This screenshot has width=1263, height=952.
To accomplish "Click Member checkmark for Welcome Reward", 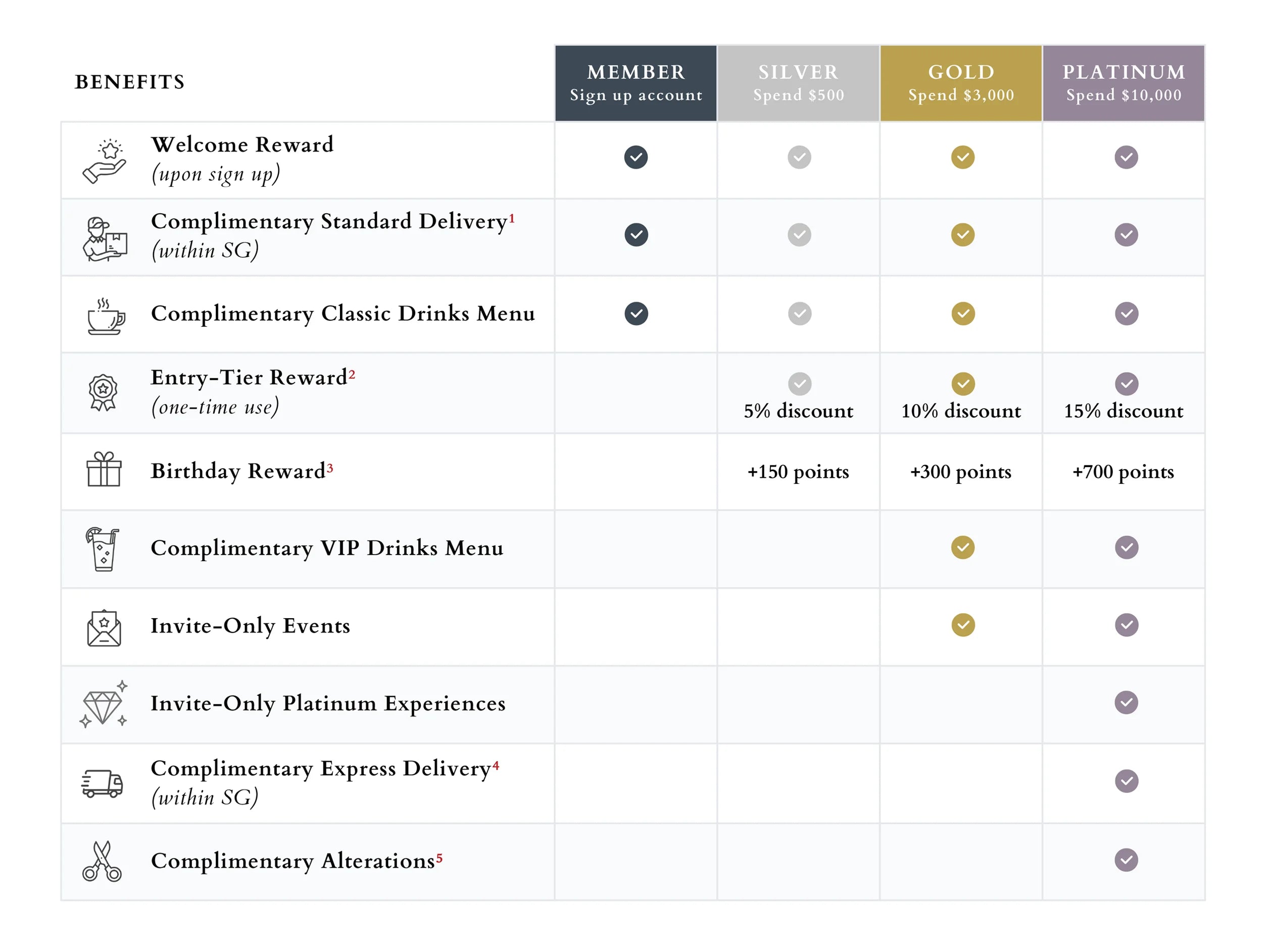I will 636,158.
